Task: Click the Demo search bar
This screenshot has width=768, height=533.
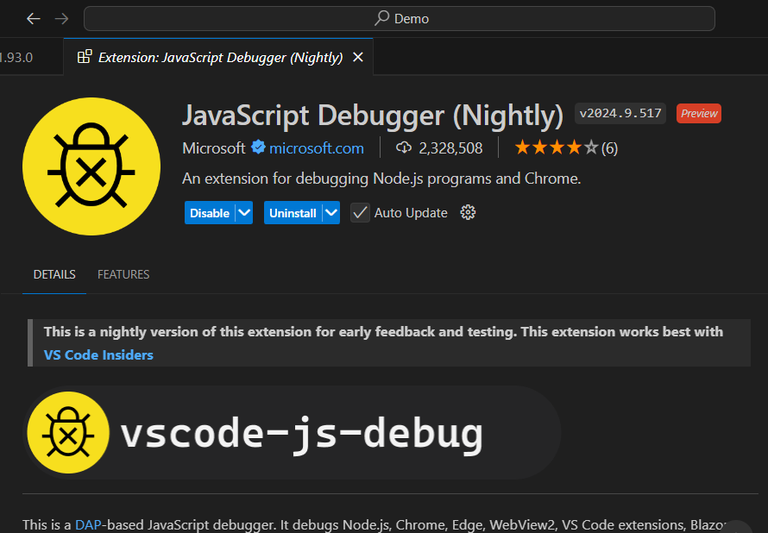Action: click(399, 19)
